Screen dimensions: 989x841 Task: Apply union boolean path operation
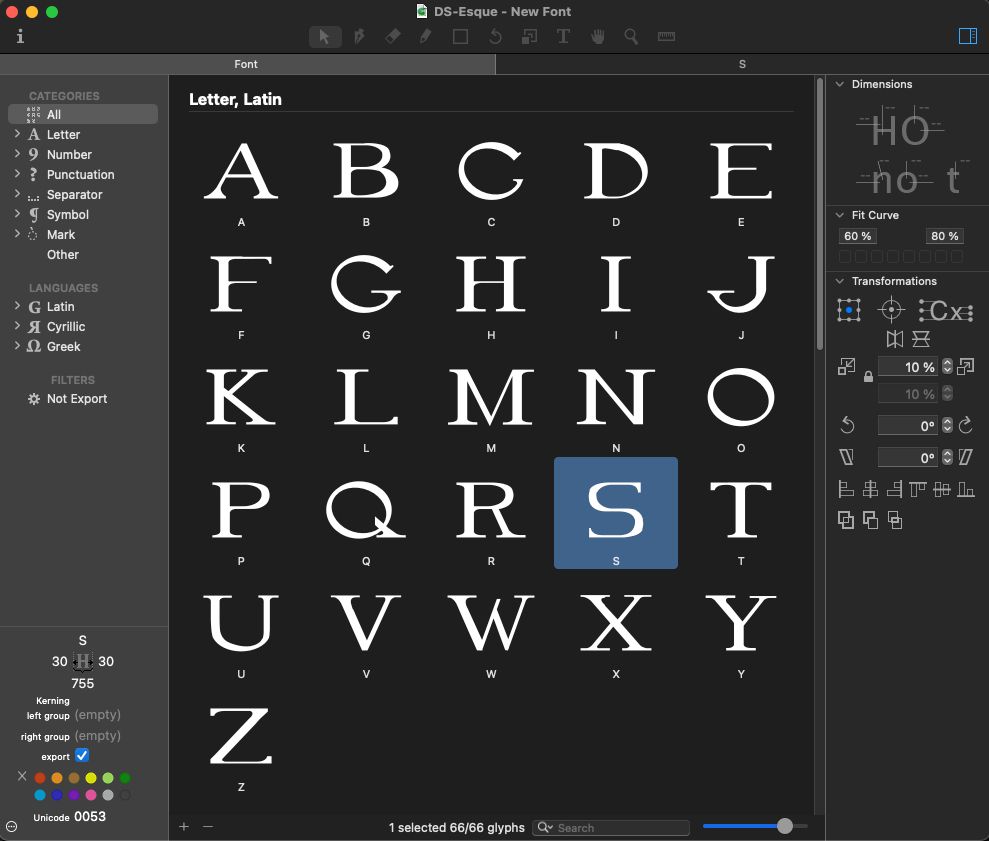coord(846,520)
